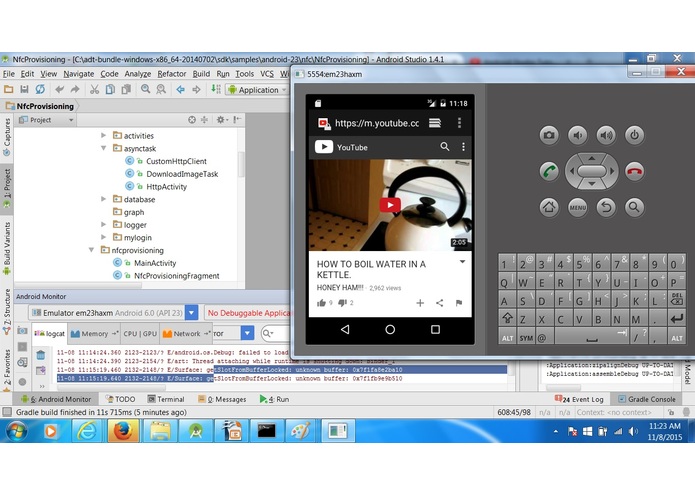Open Gradle Console panel

(x=647, y=399)
